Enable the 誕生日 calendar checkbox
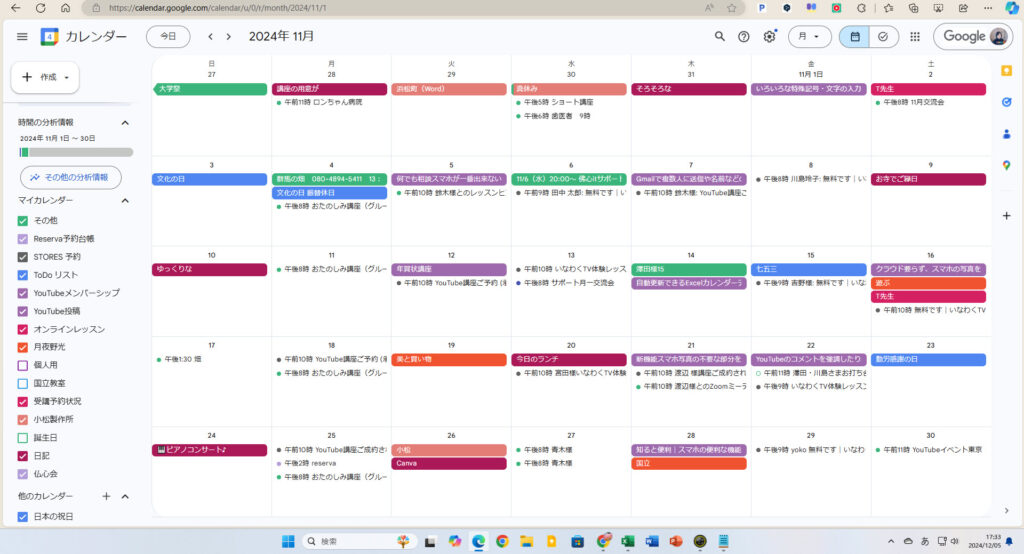 coord(23,437)
